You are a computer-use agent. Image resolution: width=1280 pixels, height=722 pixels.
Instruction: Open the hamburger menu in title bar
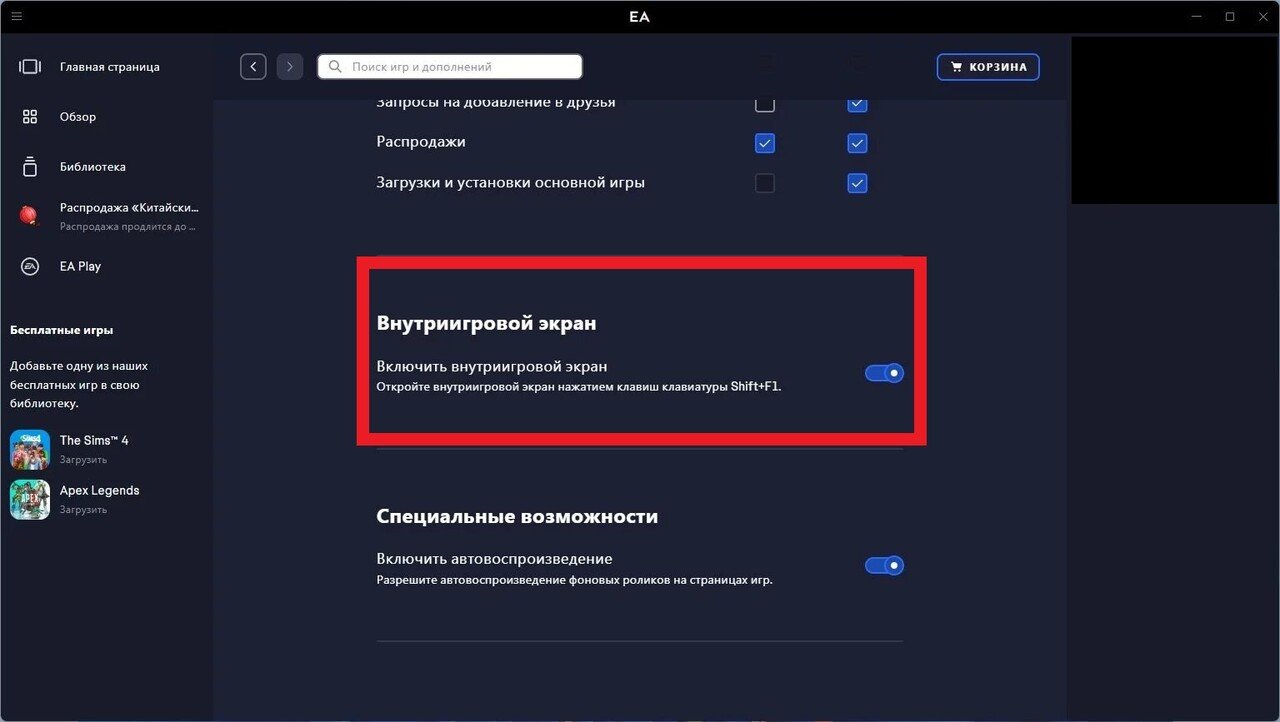coord(16,16)
